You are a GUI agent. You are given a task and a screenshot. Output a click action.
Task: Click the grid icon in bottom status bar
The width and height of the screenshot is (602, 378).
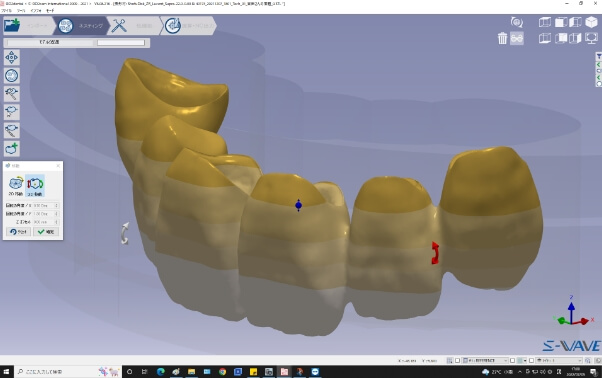449,360
